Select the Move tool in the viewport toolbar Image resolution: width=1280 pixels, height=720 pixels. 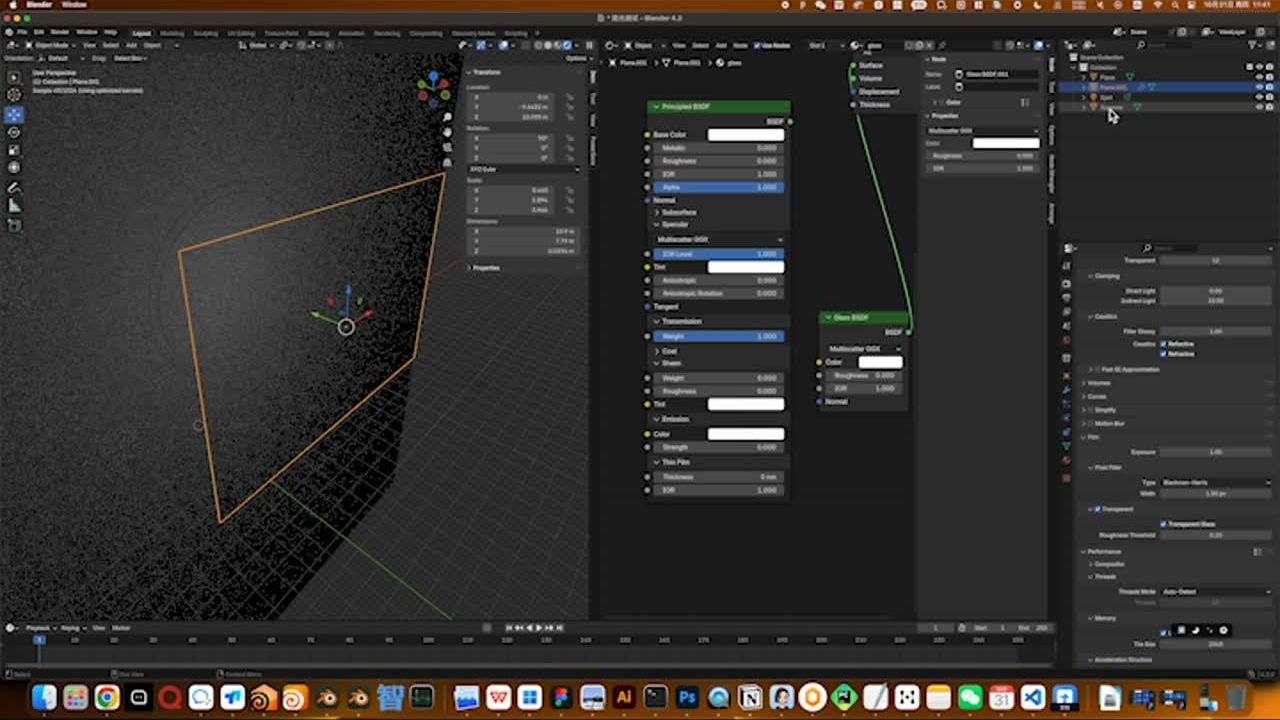14,114
